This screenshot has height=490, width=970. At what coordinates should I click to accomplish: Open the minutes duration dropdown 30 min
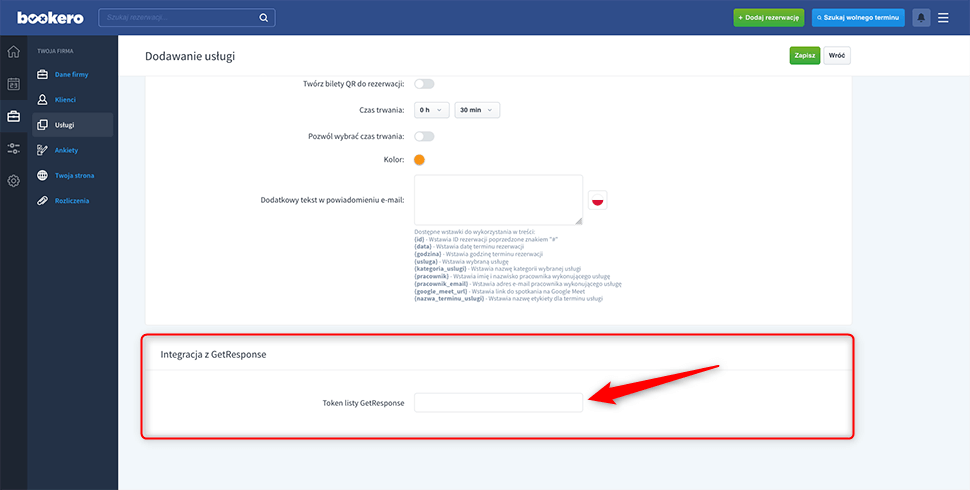[x=477, y=110]
